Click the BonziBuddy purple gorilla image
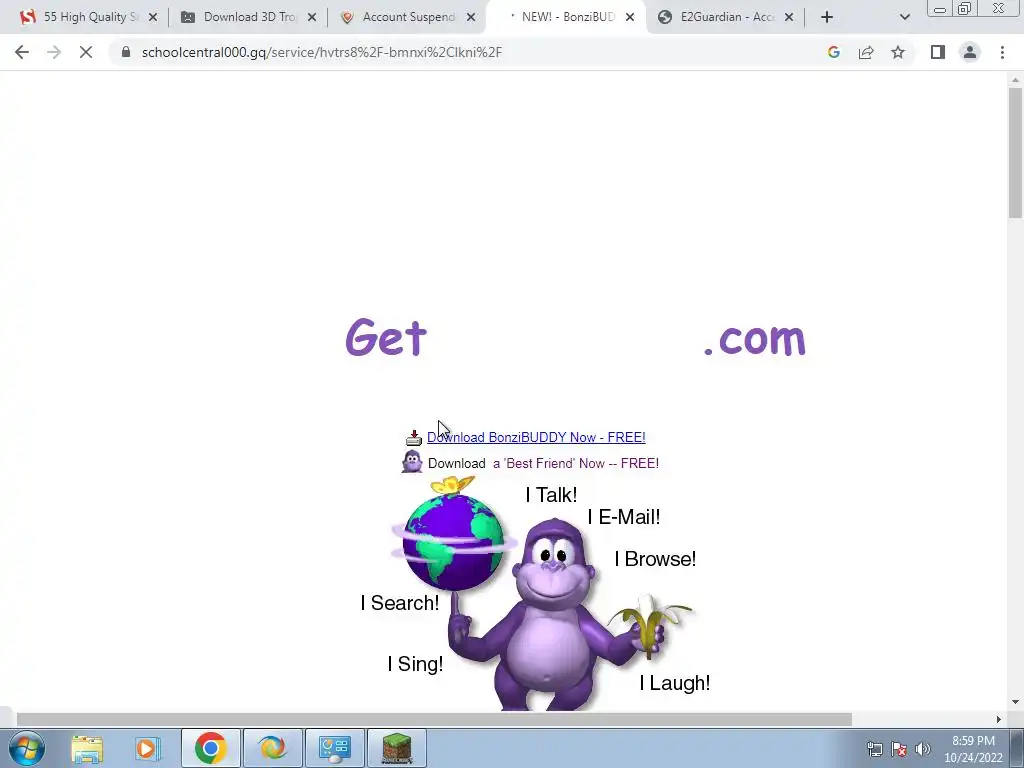 click(x=554, y=614)
